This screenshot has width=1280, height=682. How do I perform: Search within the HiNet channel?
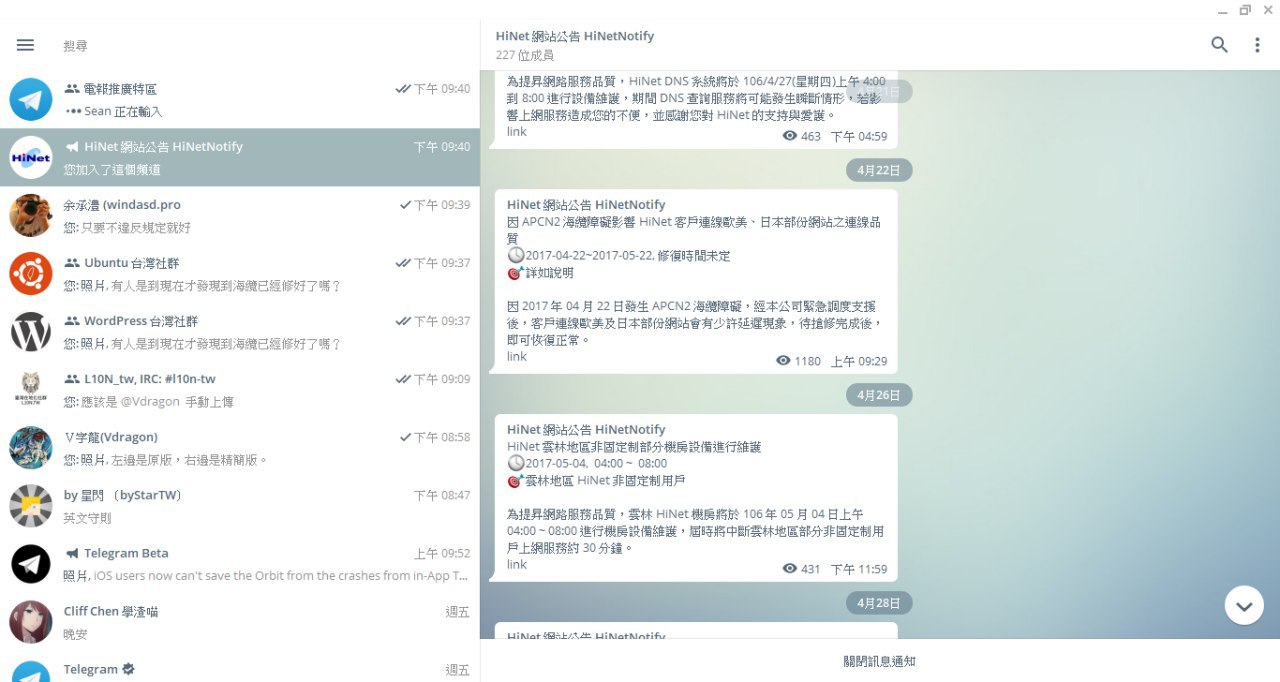coord(1219,45)
